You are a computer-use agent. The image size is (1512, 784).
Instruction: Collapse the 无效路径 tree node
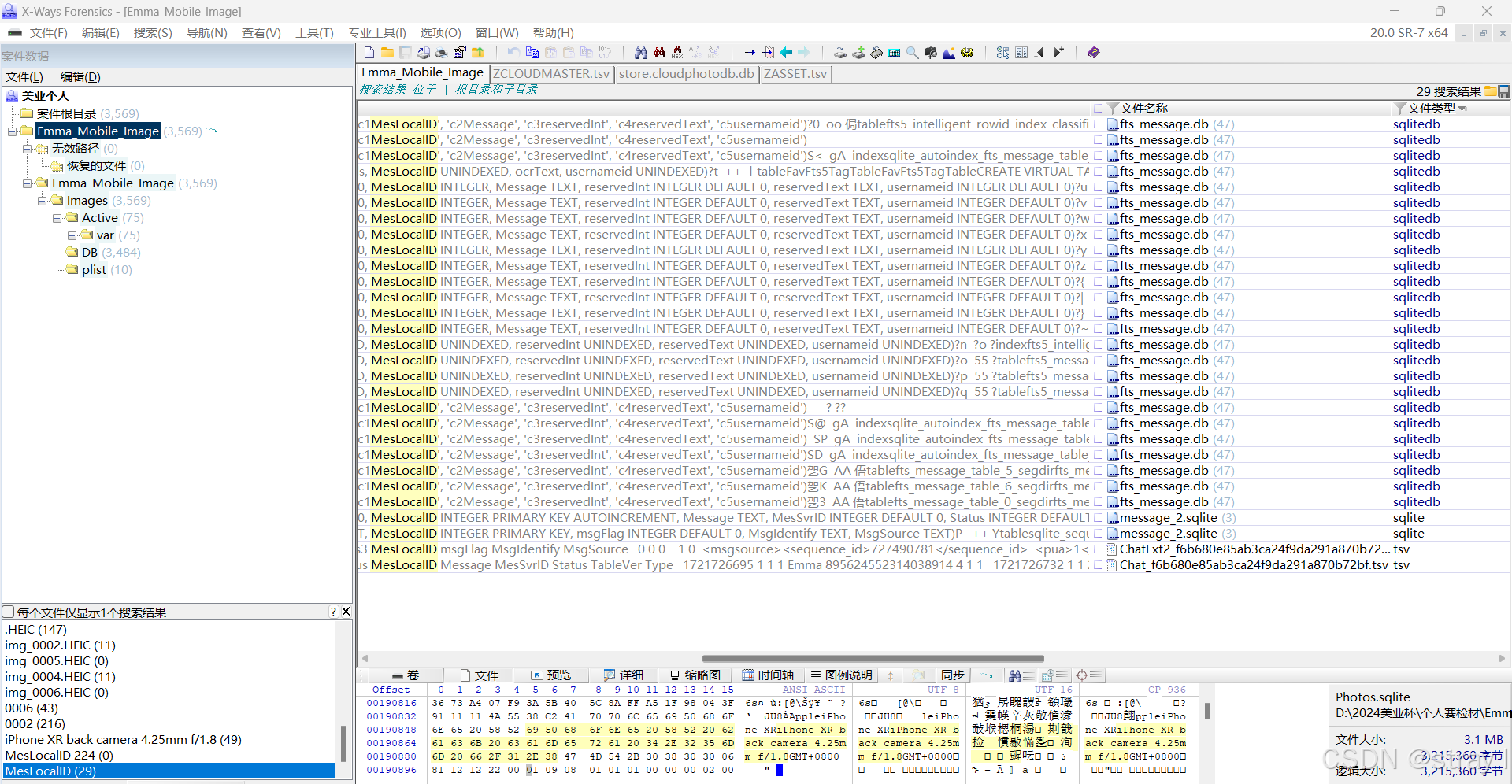(x=28, y=149)
